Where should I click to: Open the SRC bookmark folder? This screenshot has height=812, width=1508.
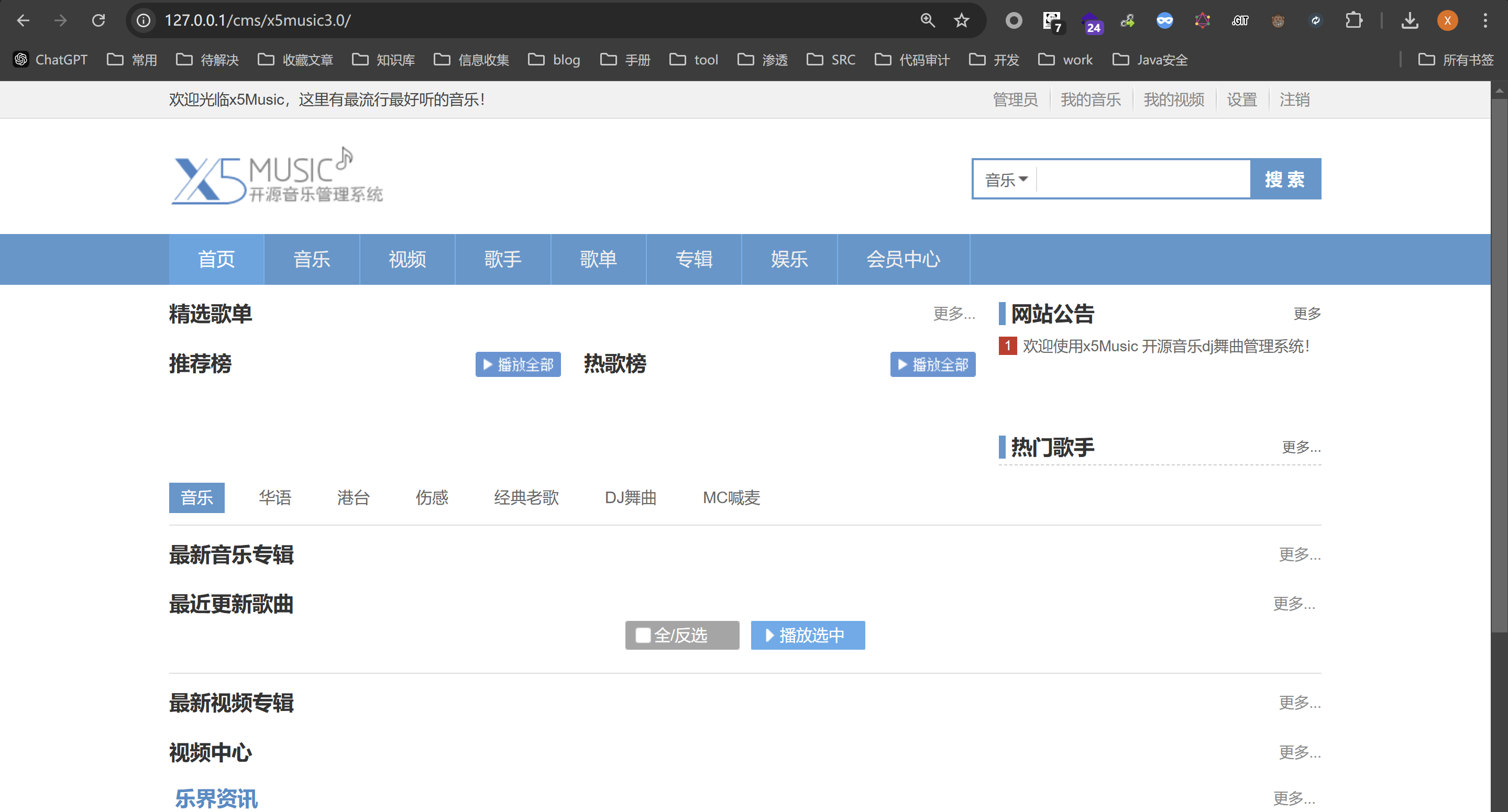coord(831,60)
